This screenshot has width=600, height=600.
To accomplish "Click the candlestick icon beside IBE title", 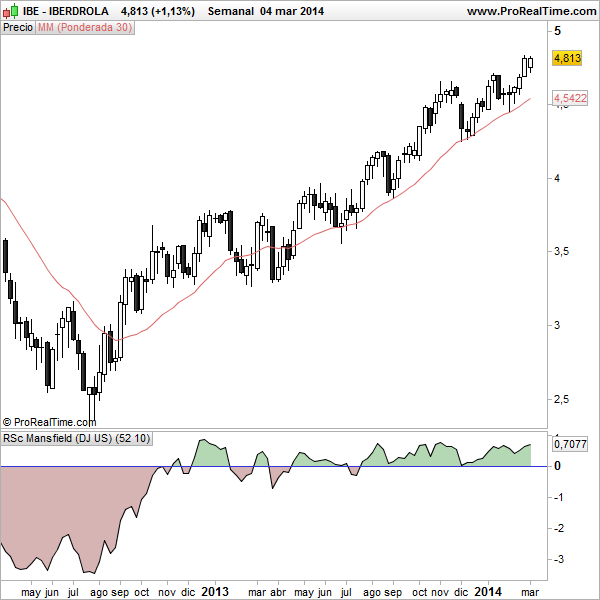I will click(x=10, y=11).
